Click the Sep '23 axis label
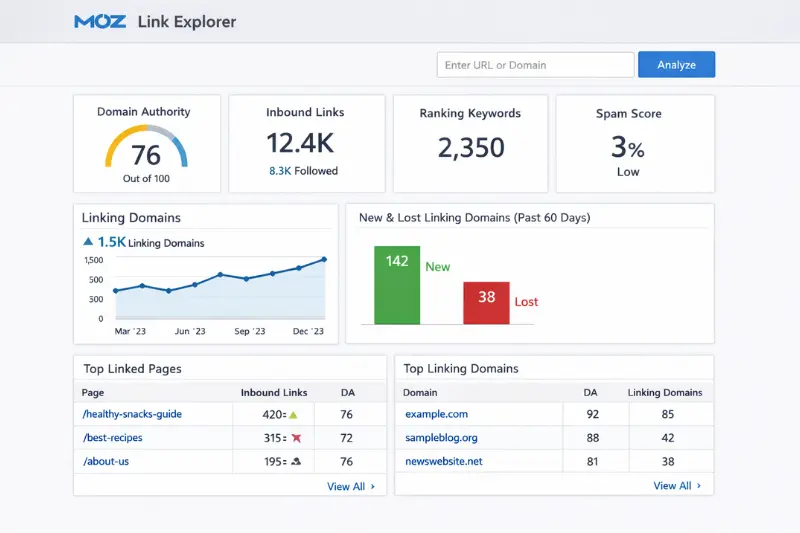 (249, 331)
